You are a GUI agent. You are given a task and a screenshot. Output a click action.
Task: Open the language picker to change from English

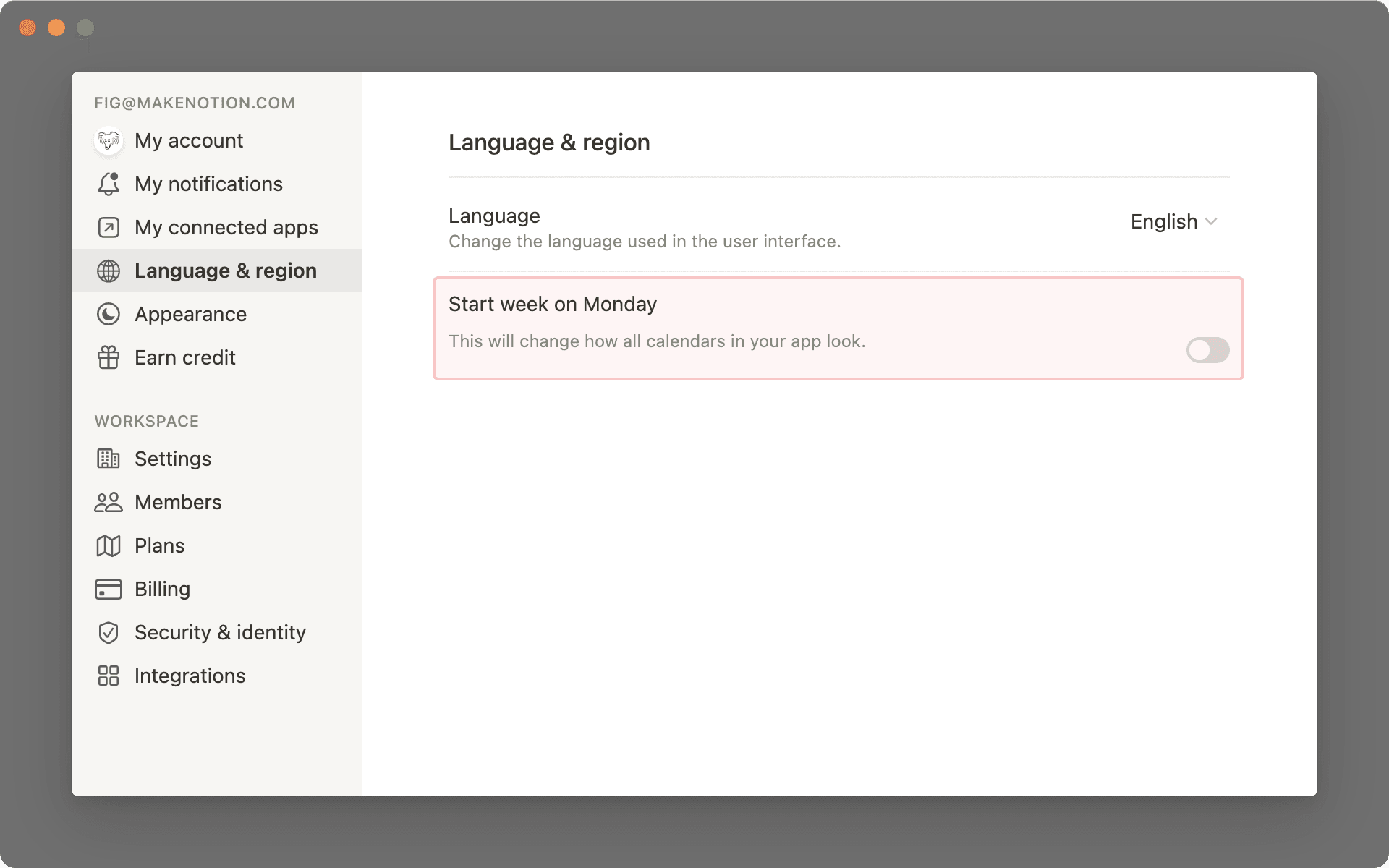tap(1173, 222)
